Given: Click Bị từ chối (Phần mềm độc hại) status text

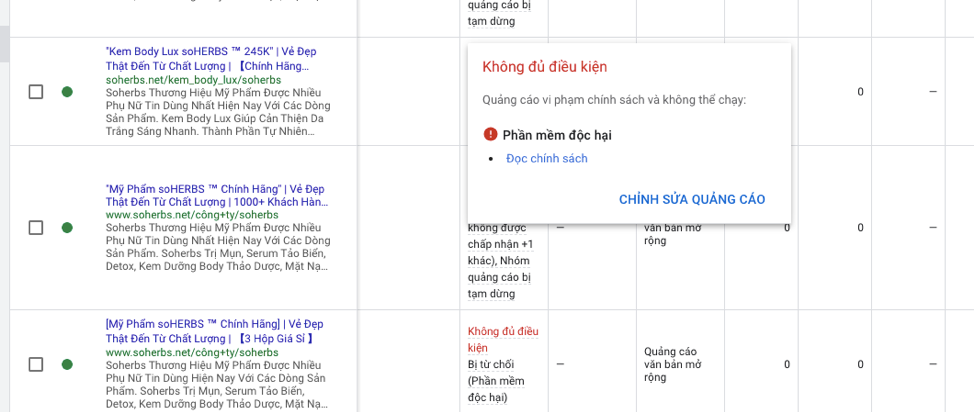Looking at the screenshot, I should point(497,380).
